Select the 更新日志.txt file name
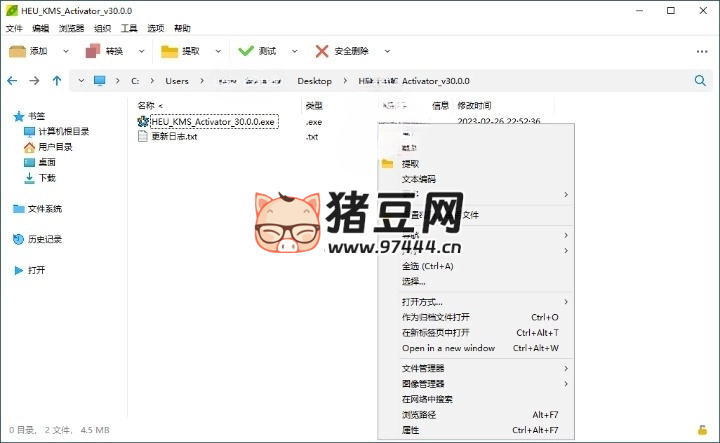Screen dimensions: 720x443 click(x=174, y=136)
